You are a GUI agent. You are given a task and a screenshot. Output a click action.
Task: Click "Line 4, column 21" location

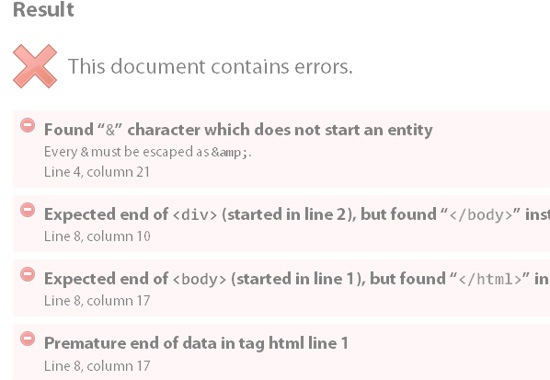[97, 172]
